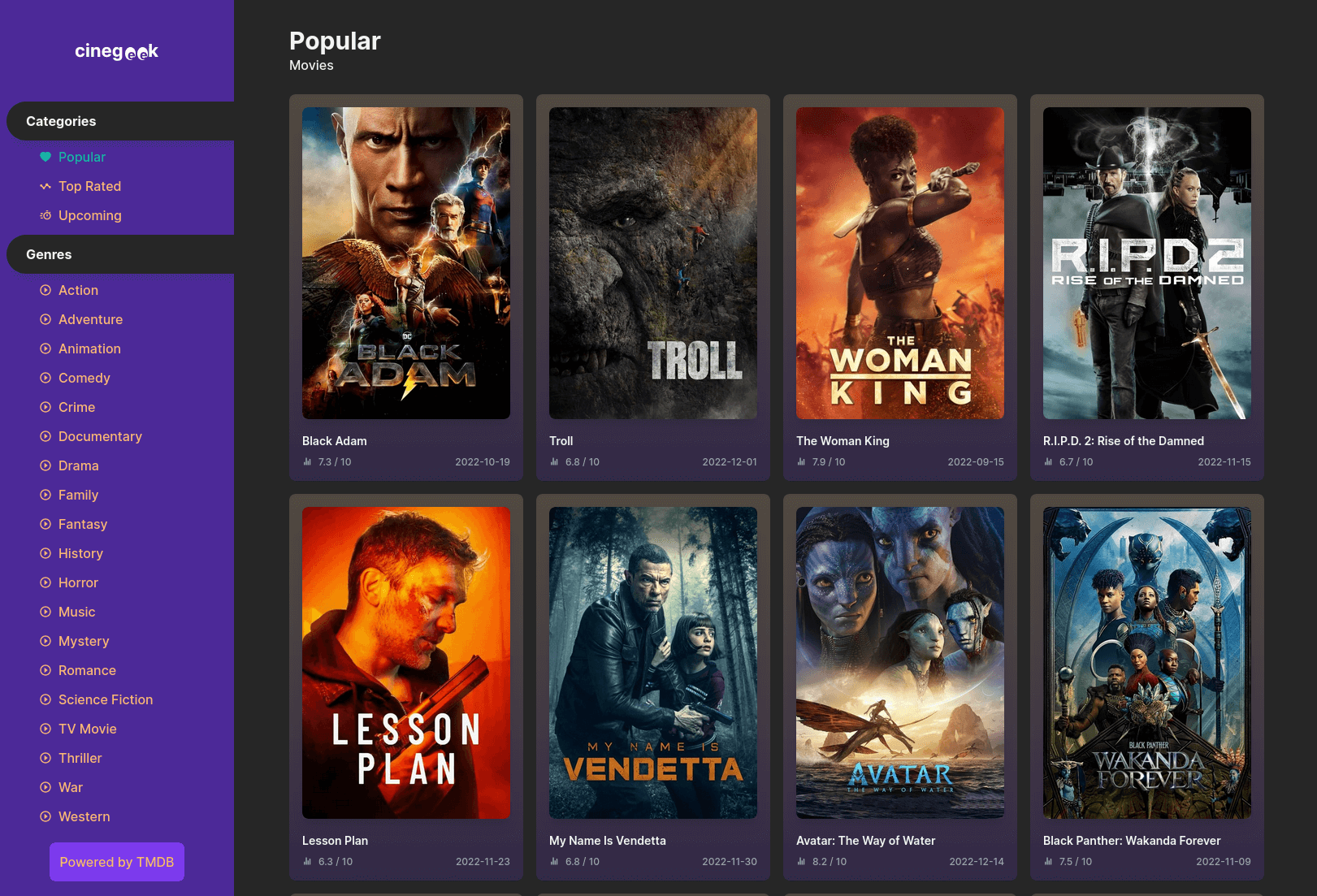Click the Genres section header
The image size is (1317, 896).
pos(120,254)
